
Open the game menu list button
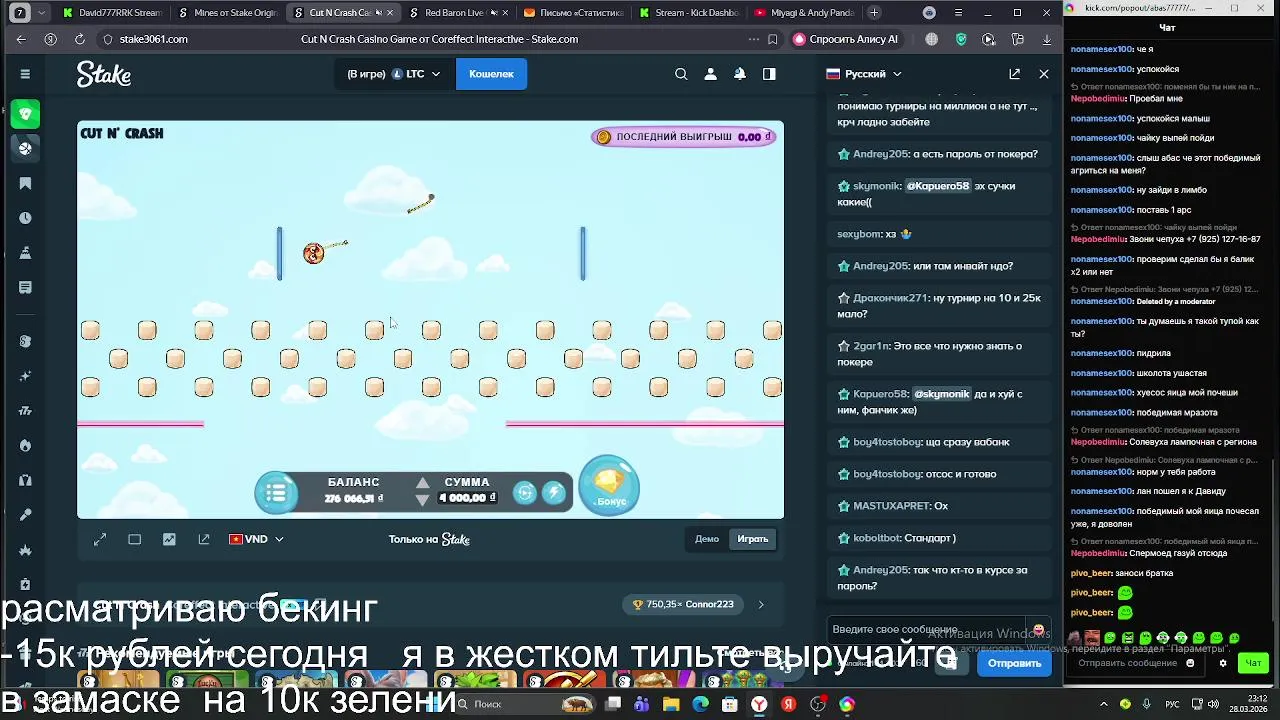click(276, 493)
